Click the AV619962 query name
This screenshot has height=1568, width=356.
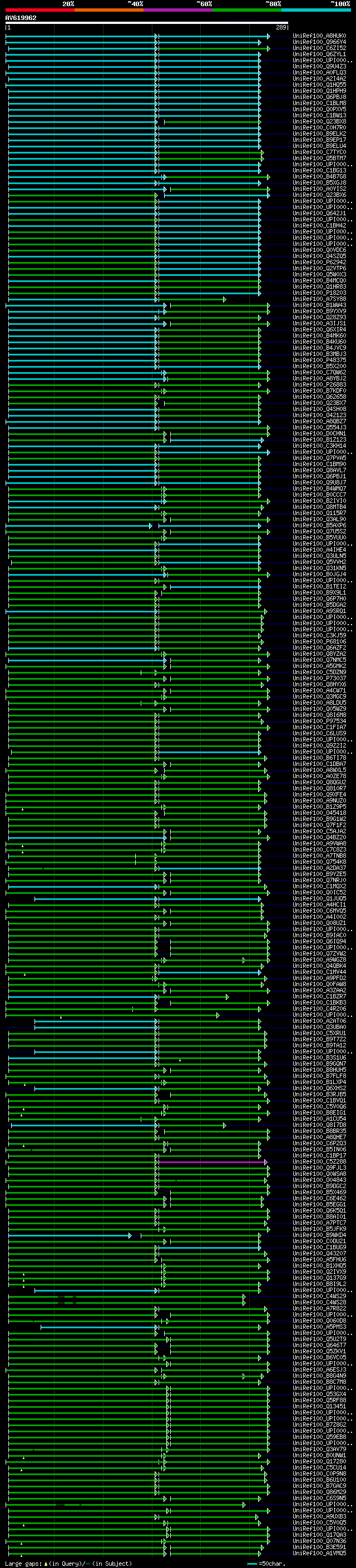tap(21, 18)
